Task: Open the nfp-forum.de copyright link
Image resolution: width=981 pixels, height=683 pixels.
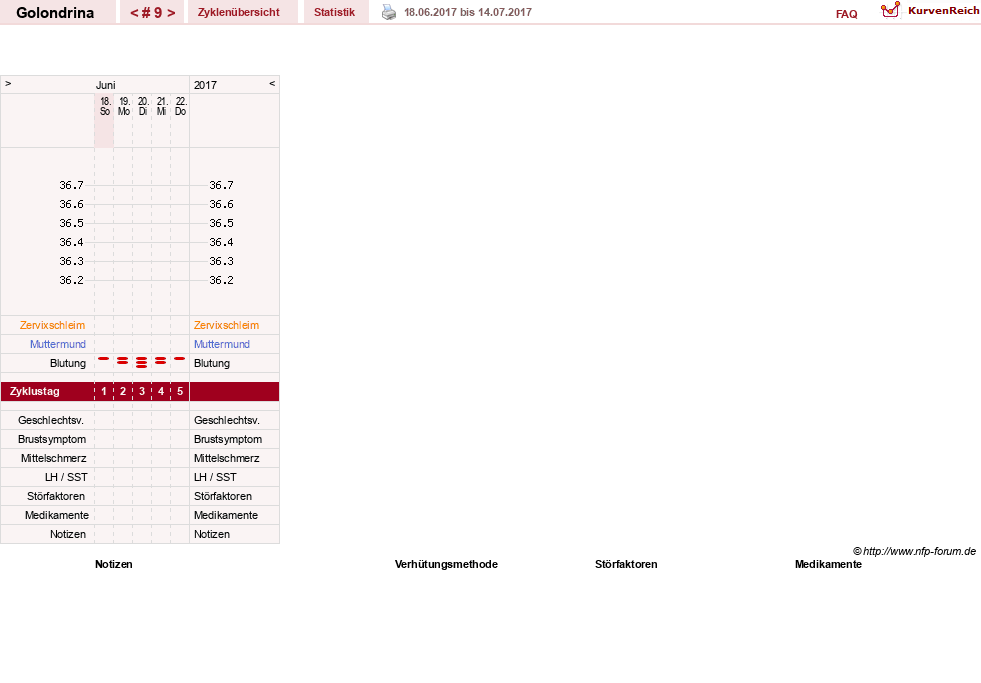Action: [x=914, y=551]
